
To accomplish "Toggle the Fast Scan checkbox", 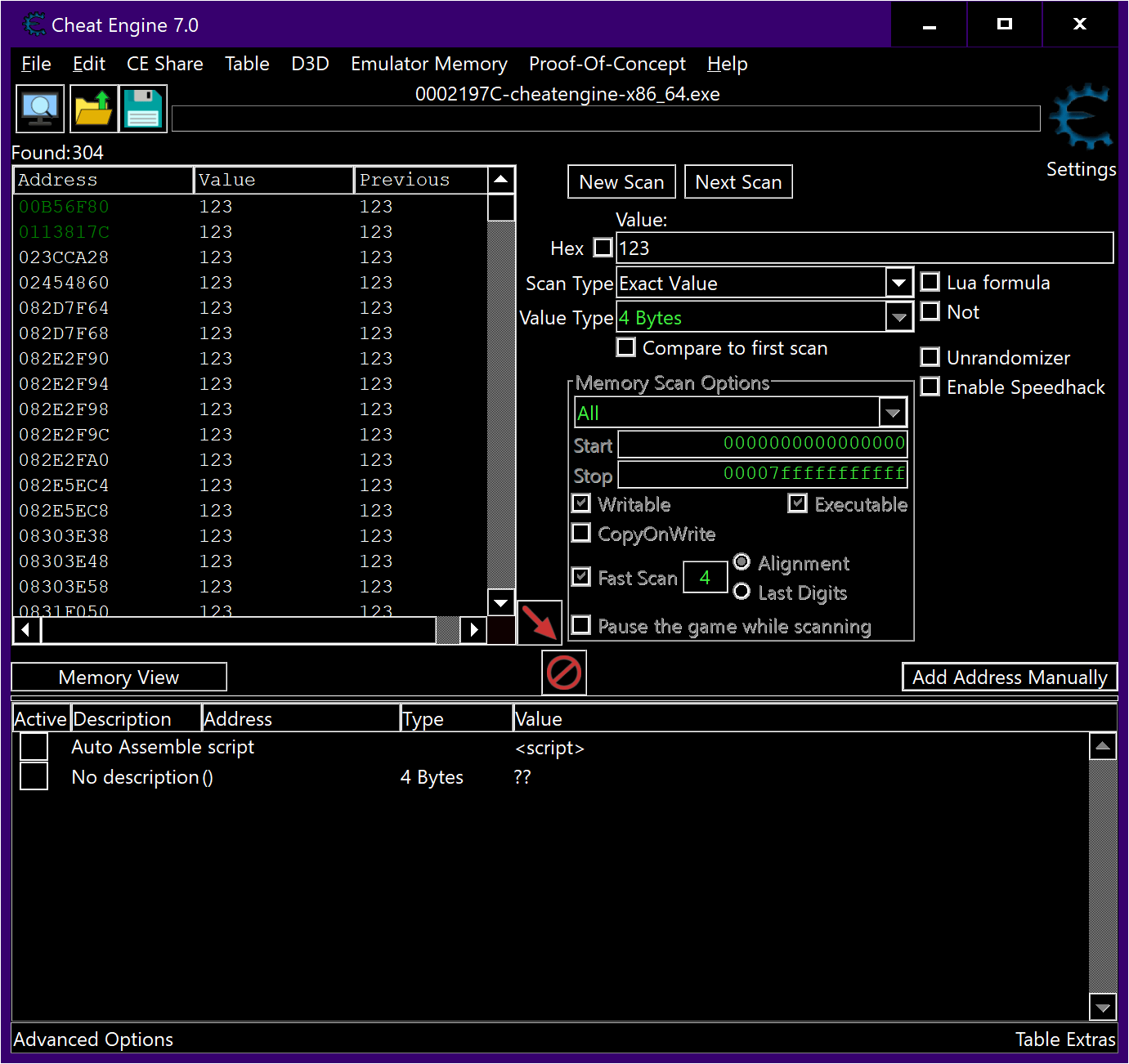I will [x=581, y=577].
